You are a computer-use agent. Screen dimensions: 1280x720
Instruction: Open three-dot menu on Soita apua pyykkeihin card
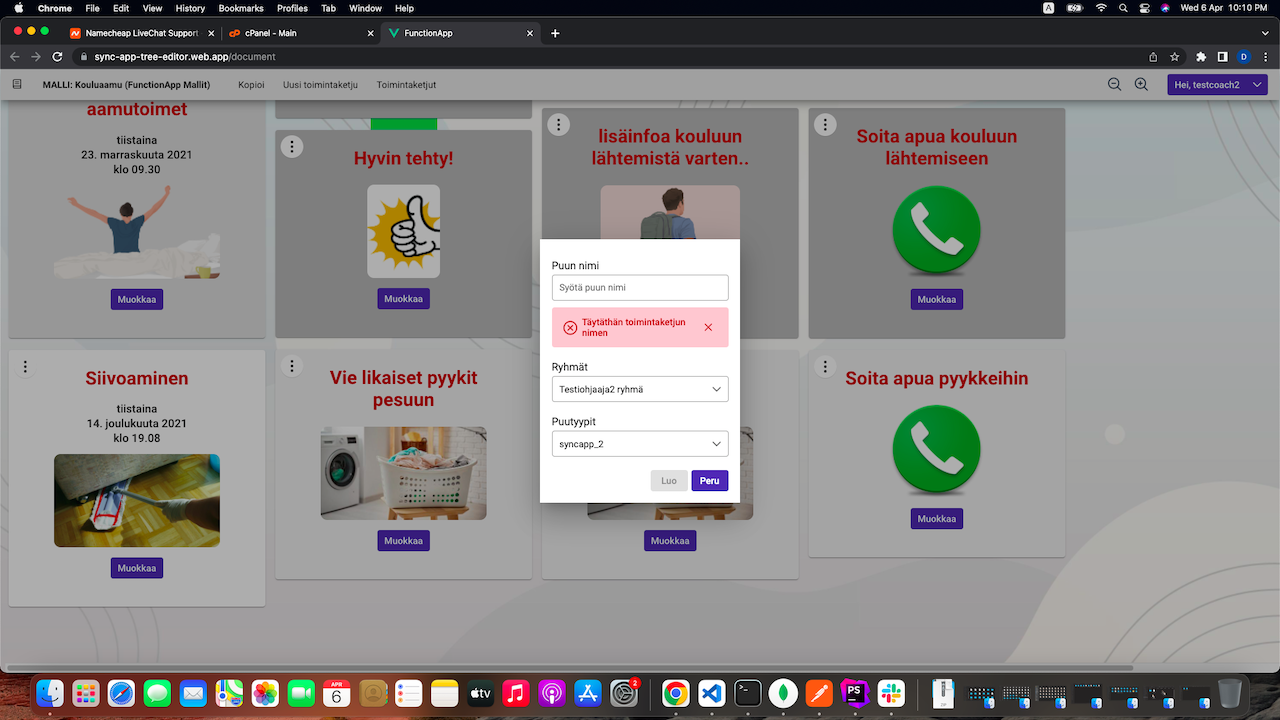pos(824,367)
